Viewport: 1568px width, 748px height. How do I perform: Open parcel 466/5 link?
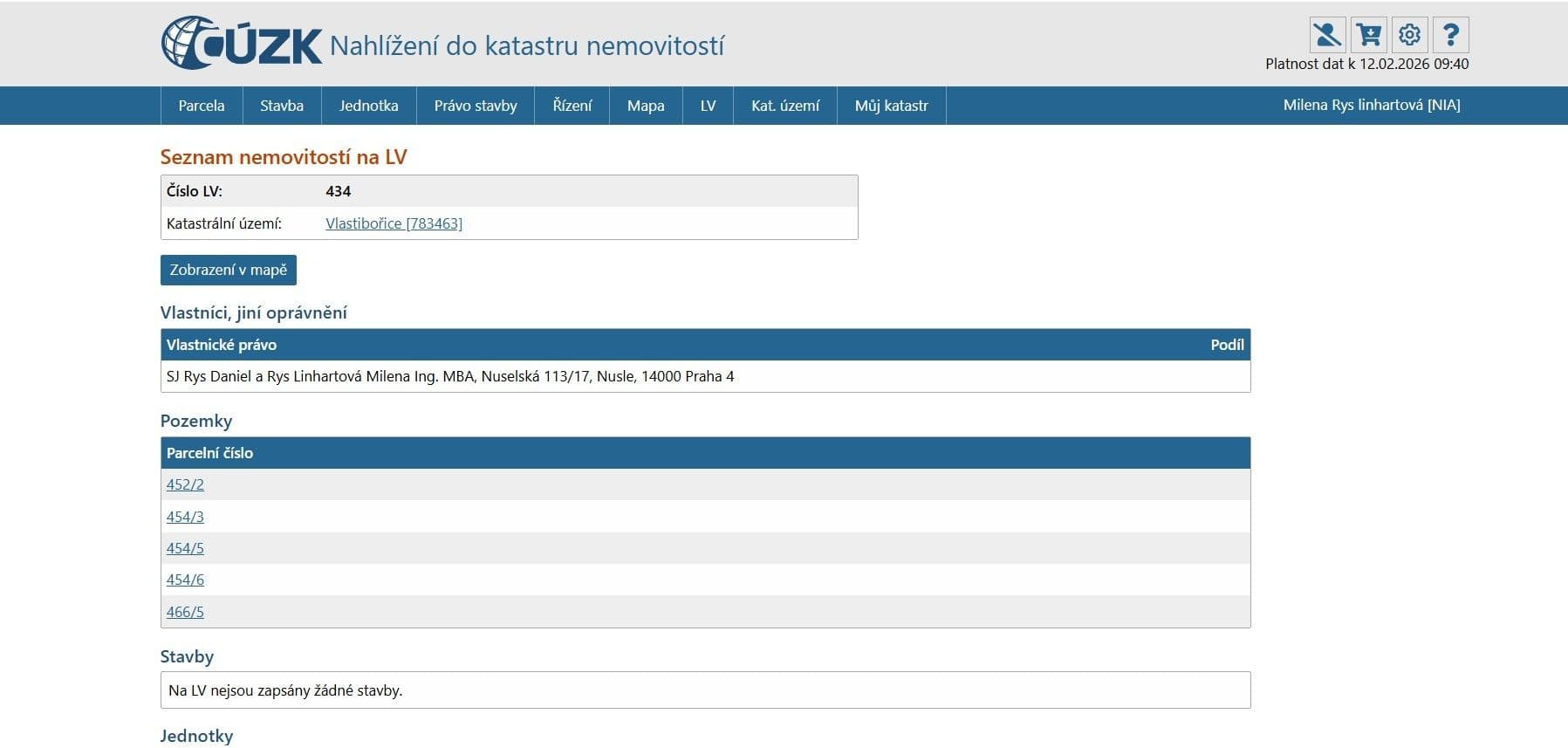coord(185,612)
